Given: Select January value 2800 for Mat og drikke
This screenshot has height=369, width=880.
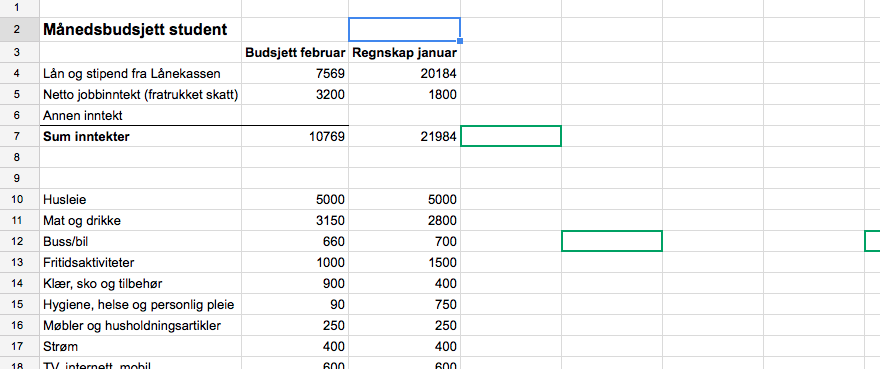Looking at the screenshot, I should click(x=404, y=220).
